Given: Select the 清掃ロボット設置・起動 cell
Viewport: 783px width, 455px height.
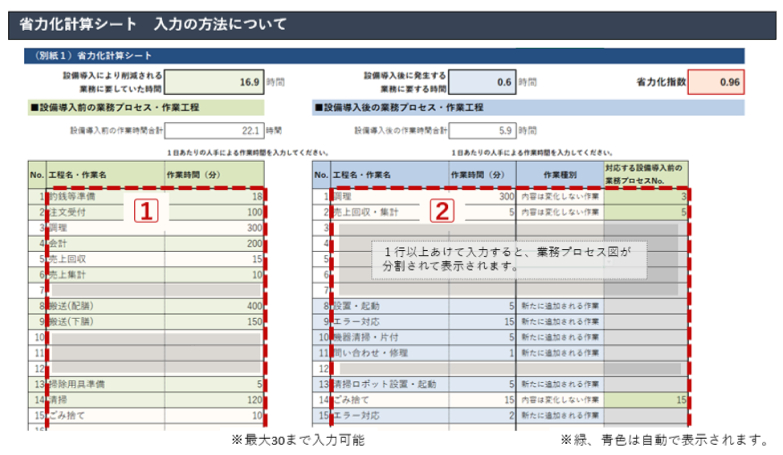Looking at the screenshot, I should [390, 384].
